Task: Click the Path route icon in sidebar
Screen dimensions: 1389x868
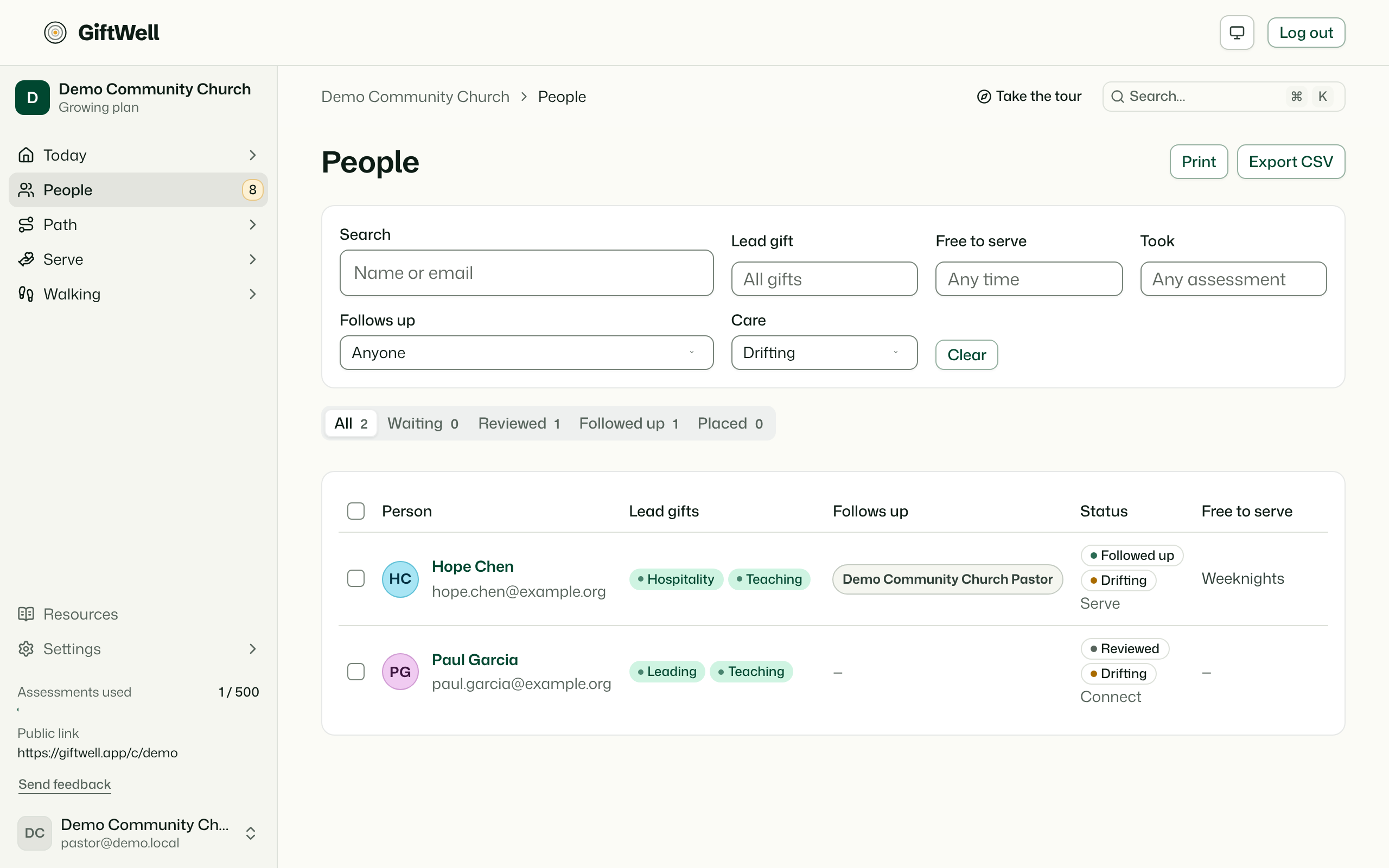Action: point(26,225)
